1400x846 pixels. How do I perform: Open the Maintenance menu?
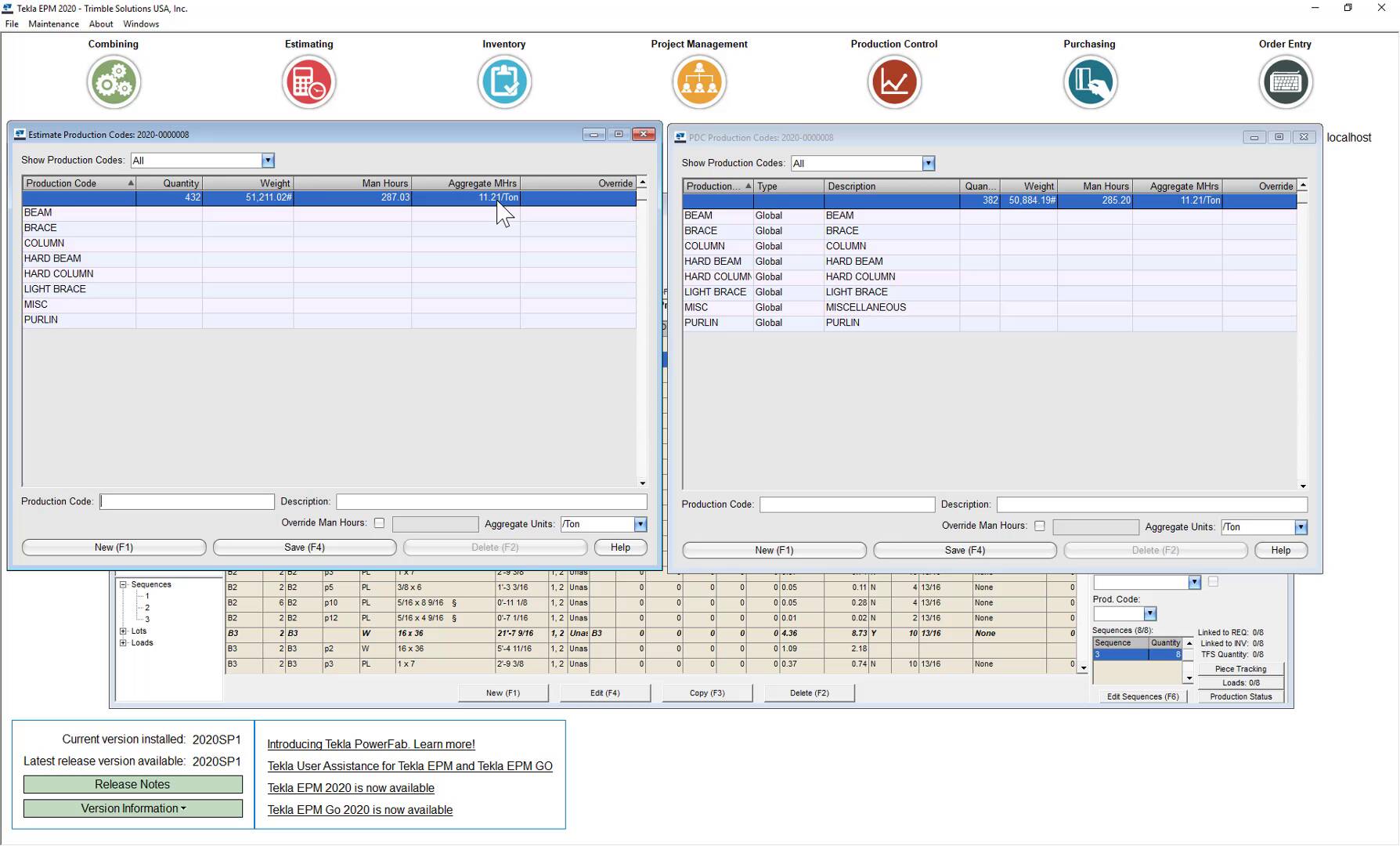click(53, 24)
